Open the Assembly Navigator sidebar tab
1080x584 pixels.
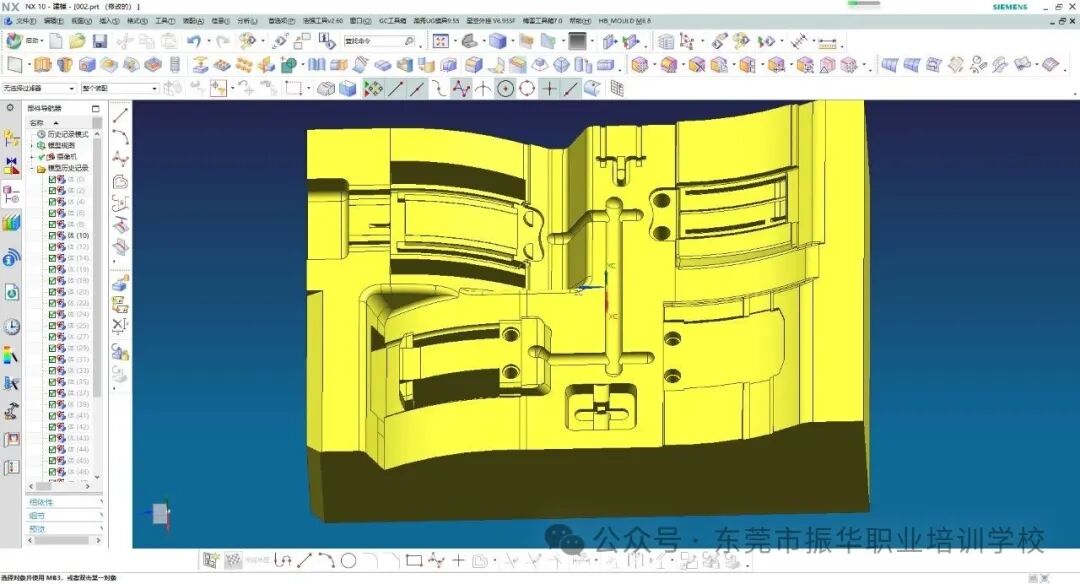[x=11, y=139]
